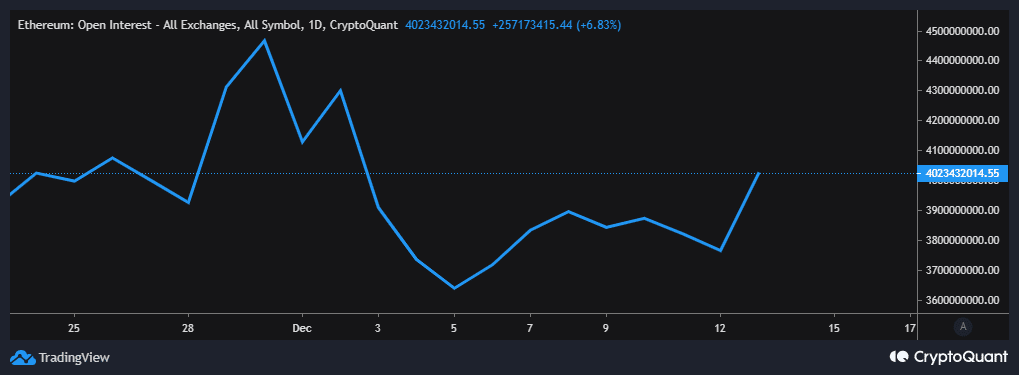Screen dimensions: 1019x375
Task: Click the +257173415.44 (+6.83%) change text
Action: point(556,25)
